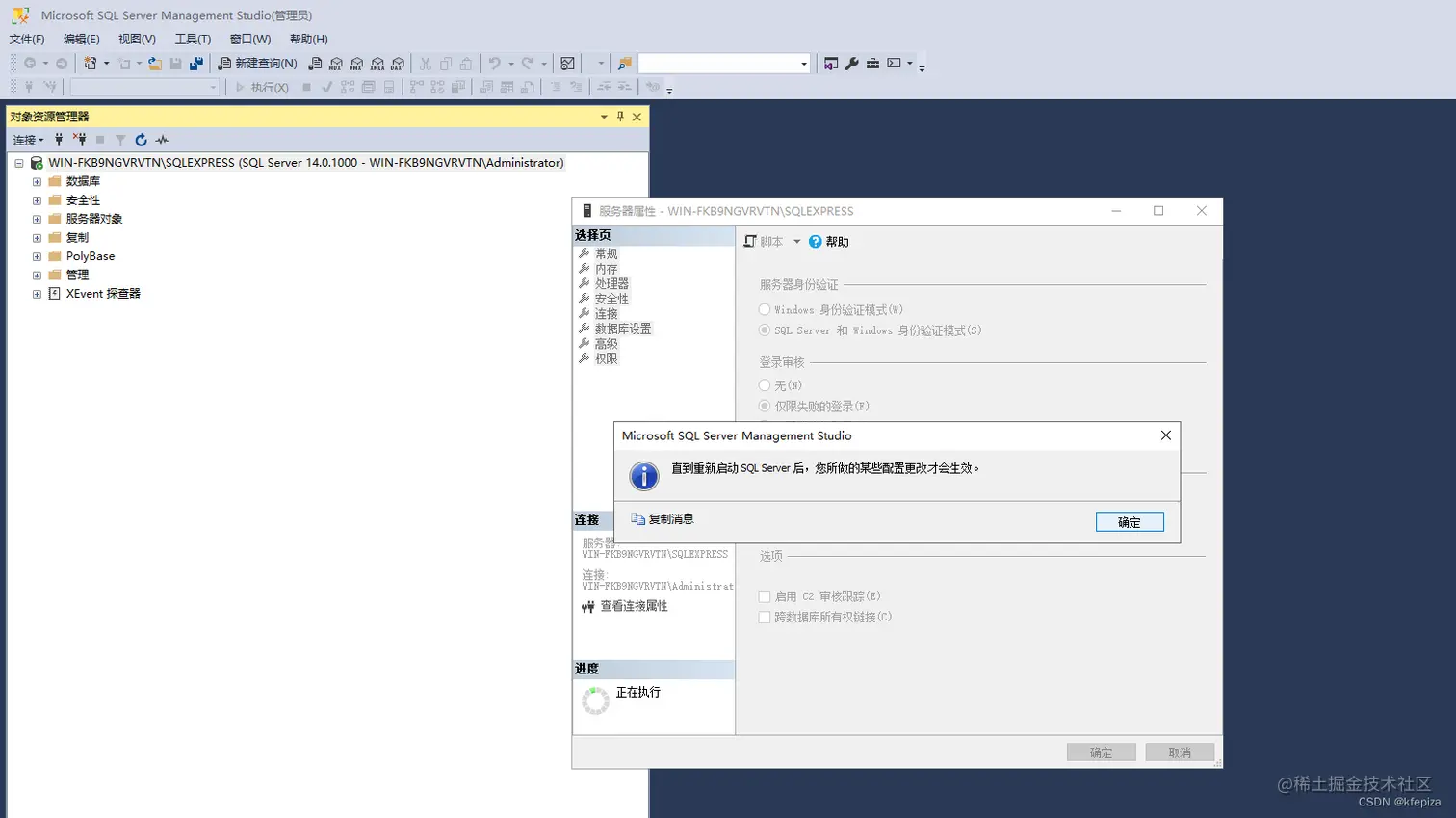Open Object Explorer window position dropdown arrow
This screenshot has width=1456, height=818.
point(604,117)
